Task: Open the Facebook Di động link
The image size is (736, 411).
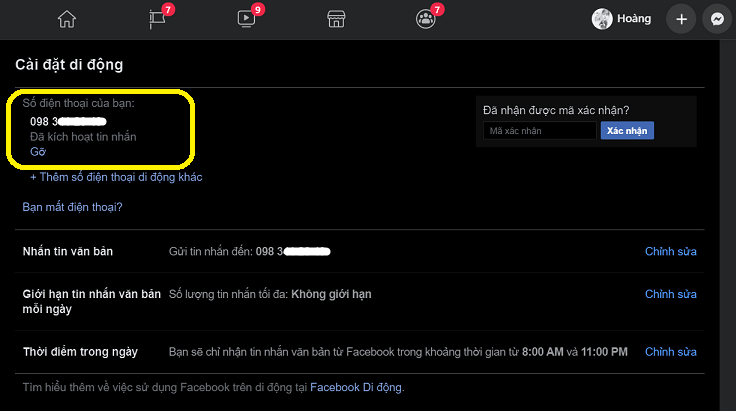Action: (x=356, y=388)
